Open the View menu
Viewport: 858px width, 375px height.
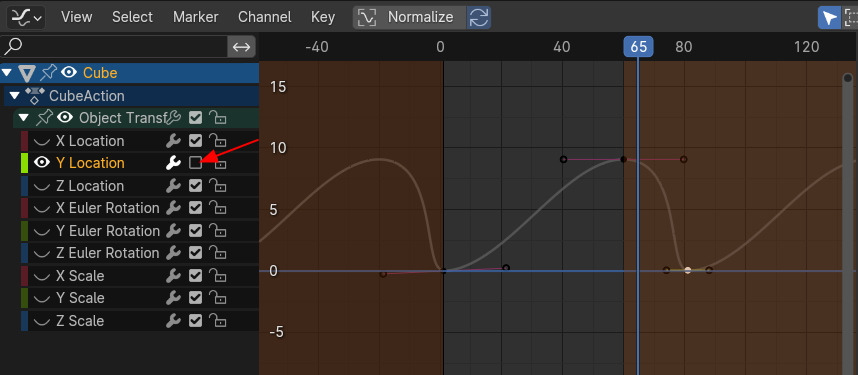[x=77, y=17]
